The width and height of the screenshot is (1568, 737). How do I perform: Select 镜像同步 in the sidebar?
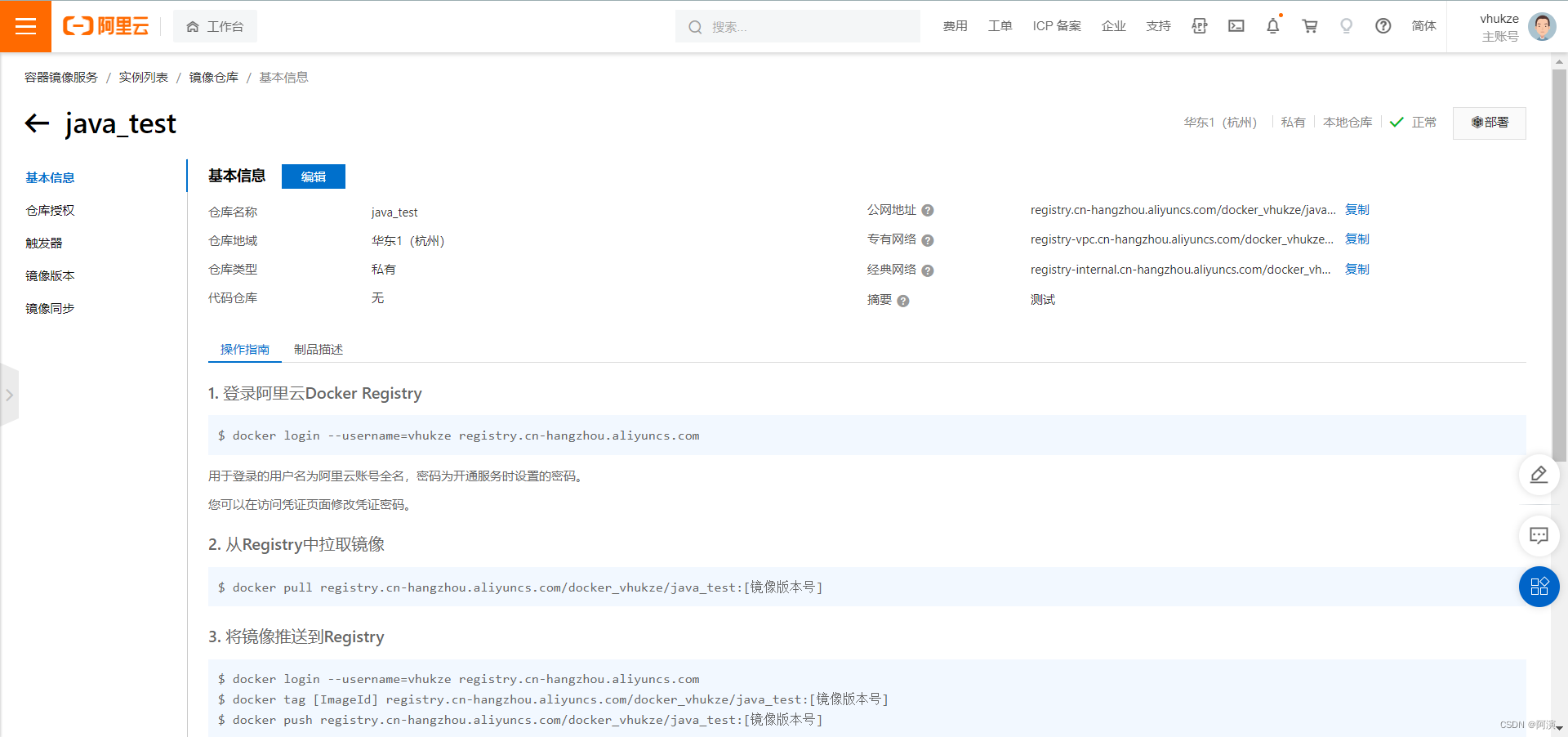50,308
